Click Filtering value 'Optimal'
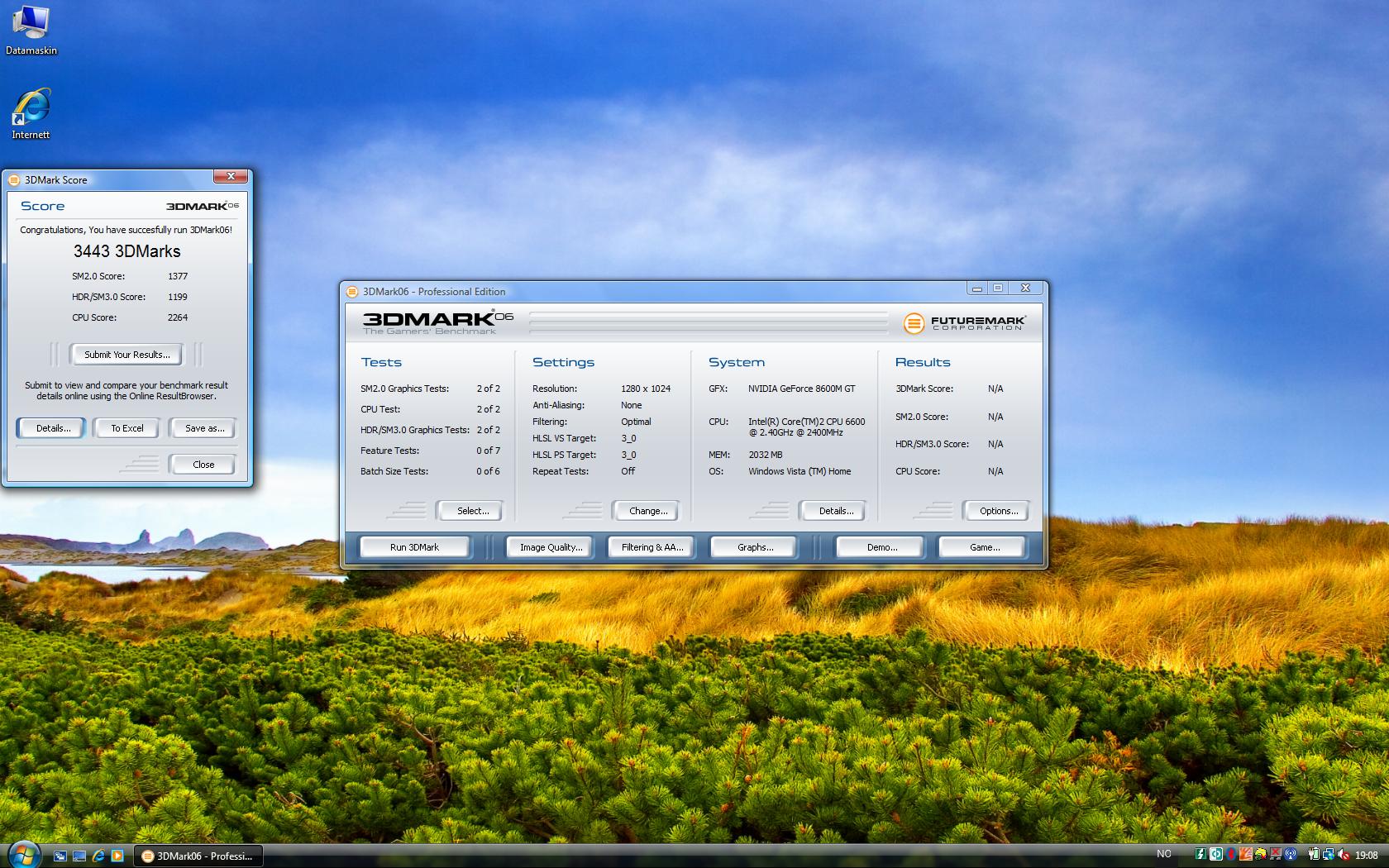 pyautogui.click(x=636, y=422)
